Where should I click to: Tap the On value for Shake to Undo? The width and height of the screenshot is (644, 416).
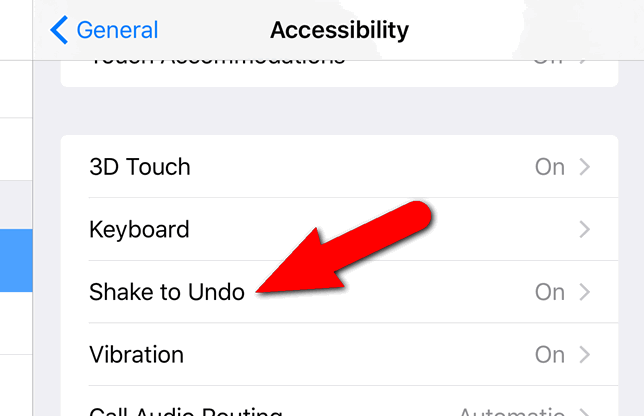point(550,292)
